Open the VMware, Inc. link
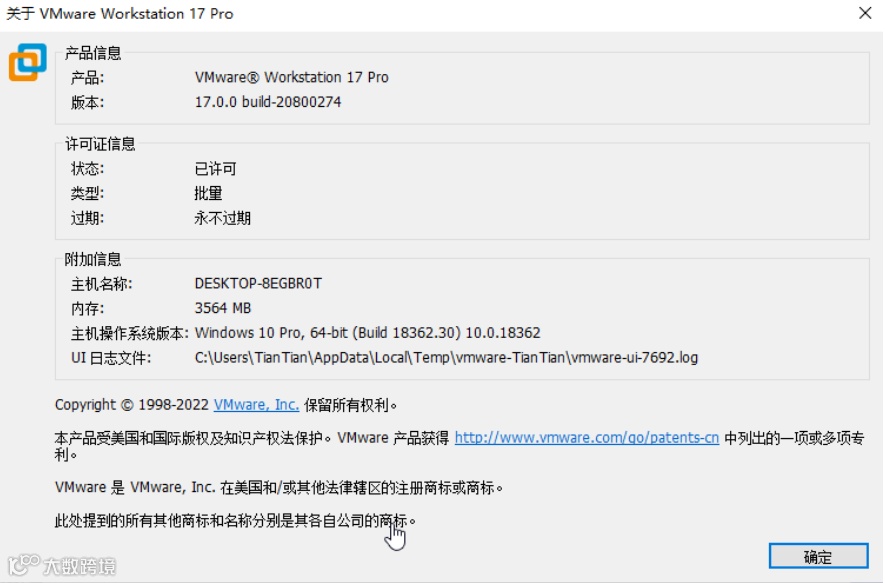Viewport: 885px width, 583px height. (256, 405)
